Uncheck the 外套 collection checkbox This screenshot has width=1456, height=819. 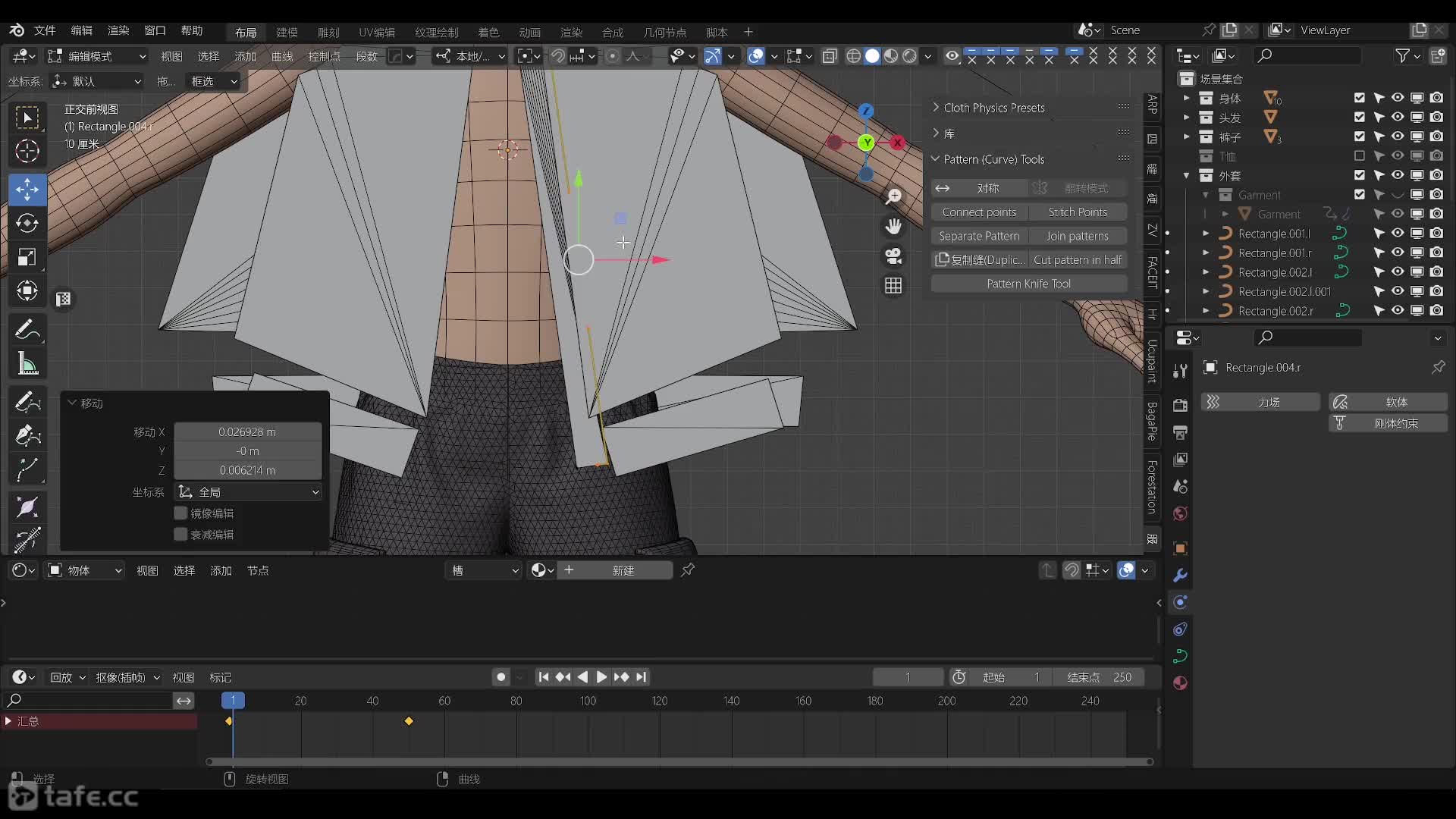(1360, 176)
